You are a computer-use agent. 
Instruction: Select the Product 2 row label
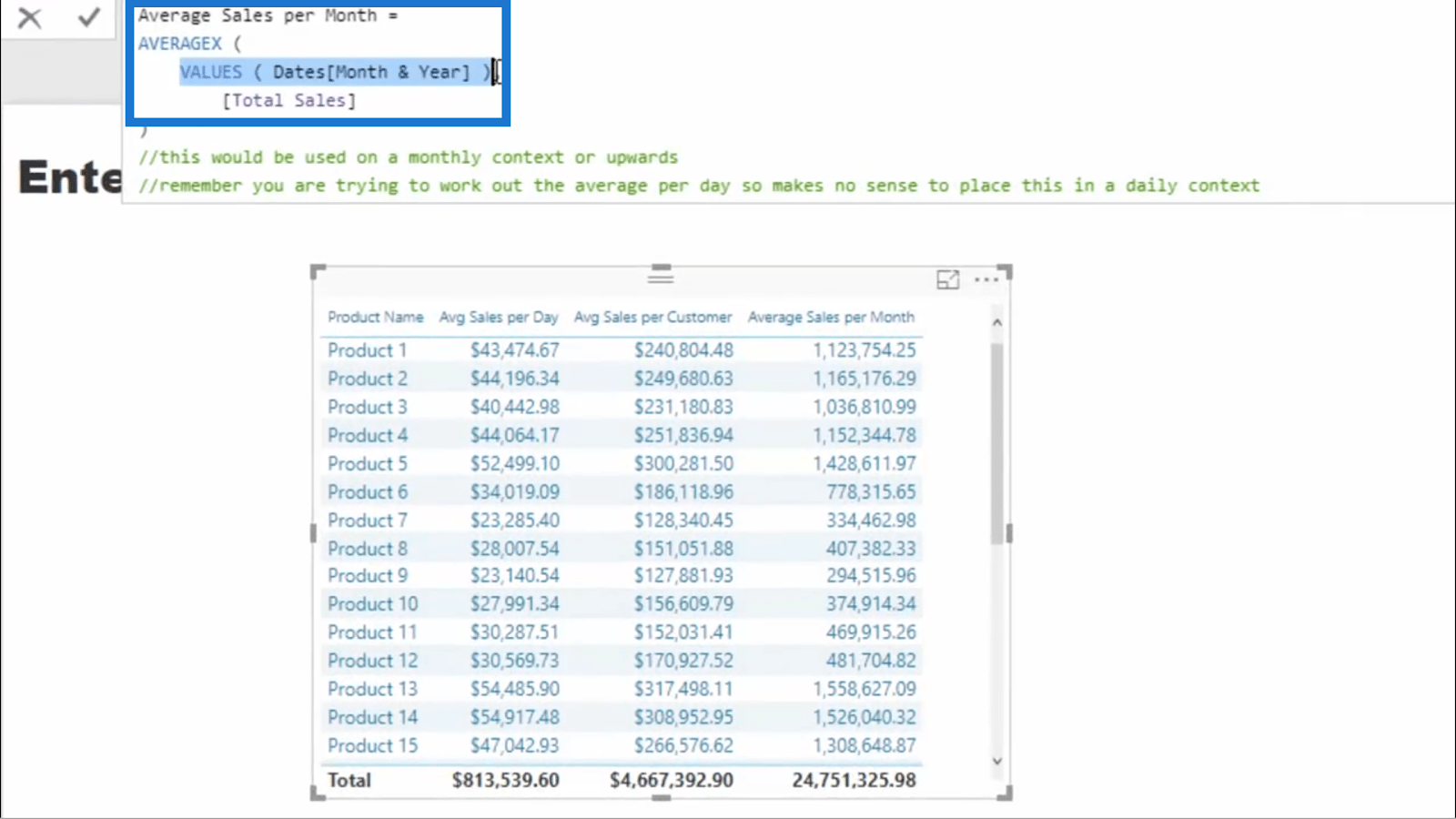click(x=367, y=379)
